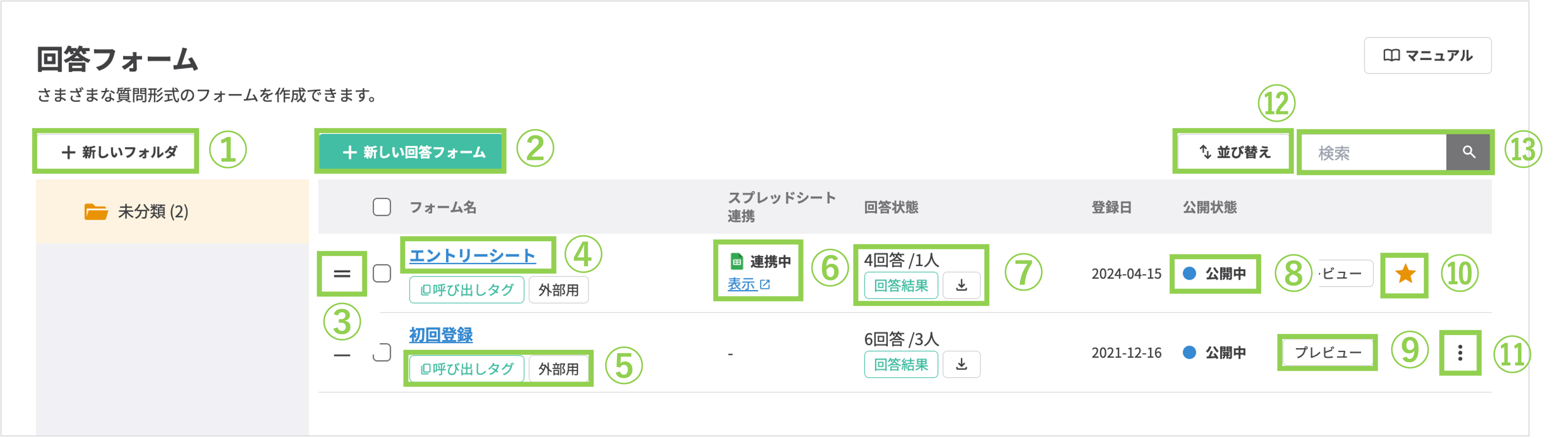Screen dimensions: 1568x438
Task: Open the マニュアル manual page
Action: pyautogui.click(x=1427, y=55)
